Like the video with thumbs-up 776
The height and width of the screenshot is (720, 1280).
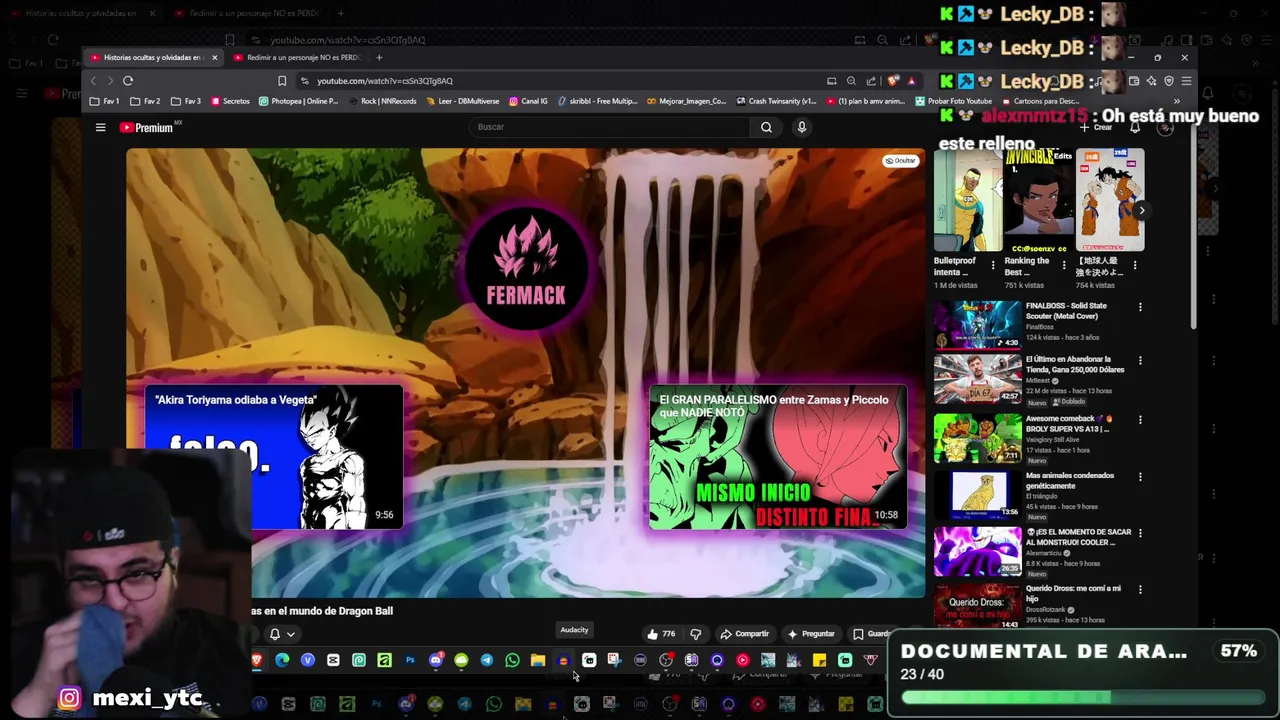[660, 634]
